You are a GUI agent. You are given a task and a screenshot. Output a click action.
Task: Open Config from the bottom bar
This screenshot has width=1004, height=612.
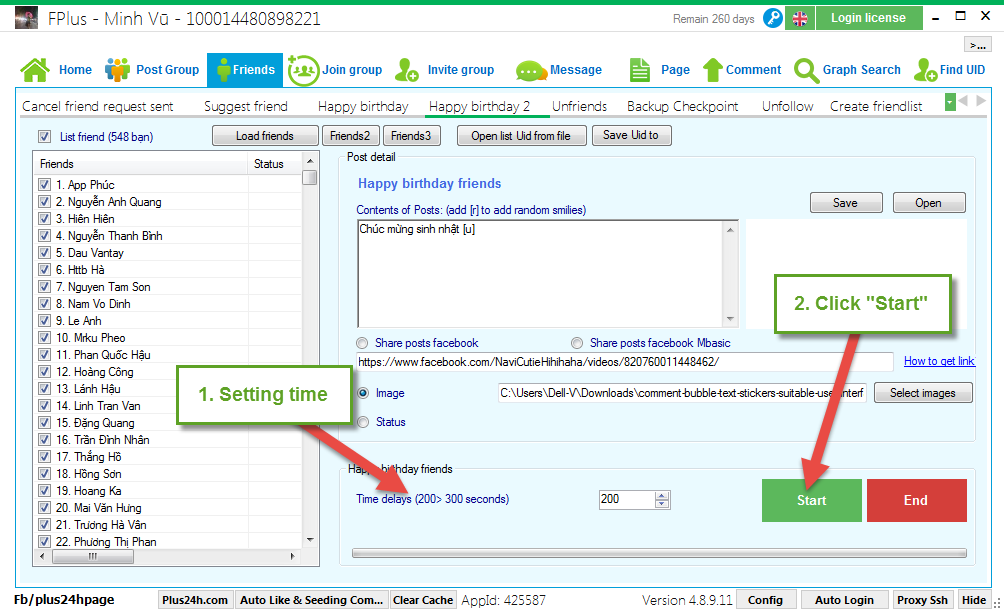[765, 600]
